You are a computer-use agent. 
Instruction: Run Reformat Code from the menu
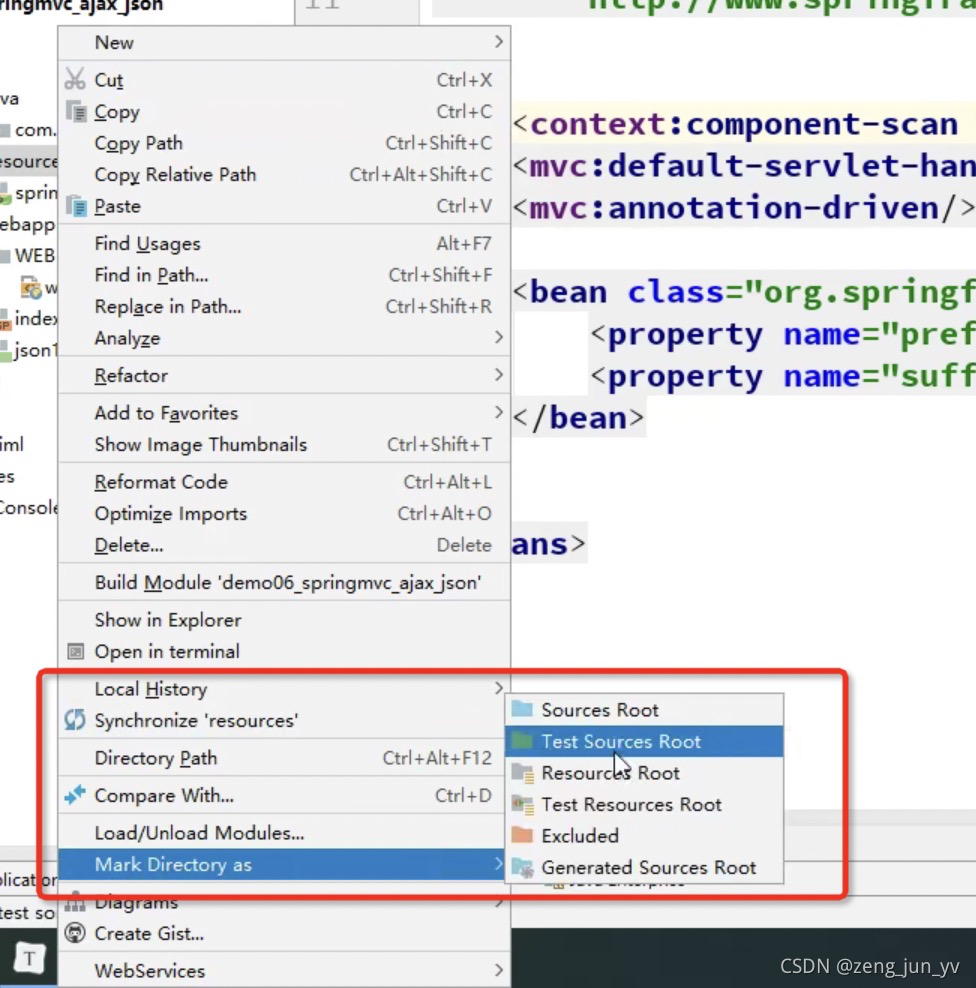click(x=284, y=482)
